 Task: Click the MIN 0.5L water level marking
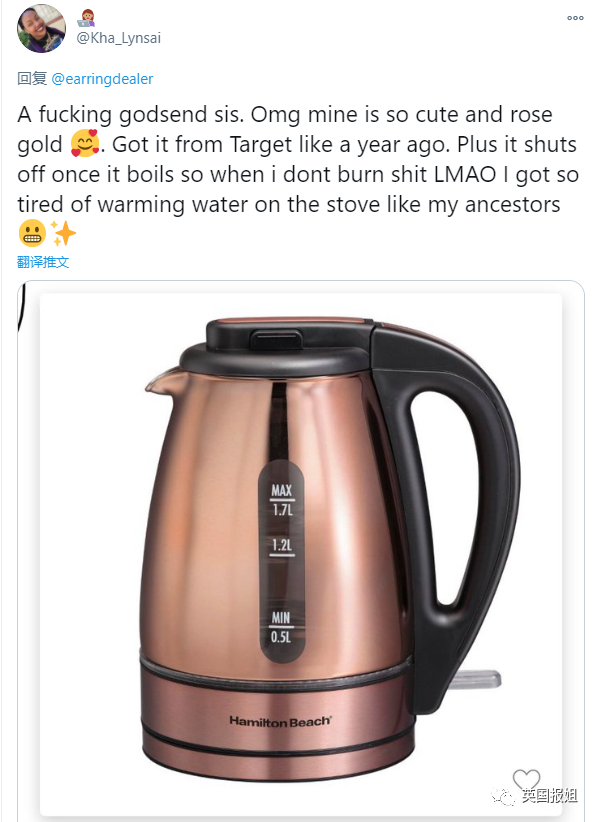click(x=281, y=627)
